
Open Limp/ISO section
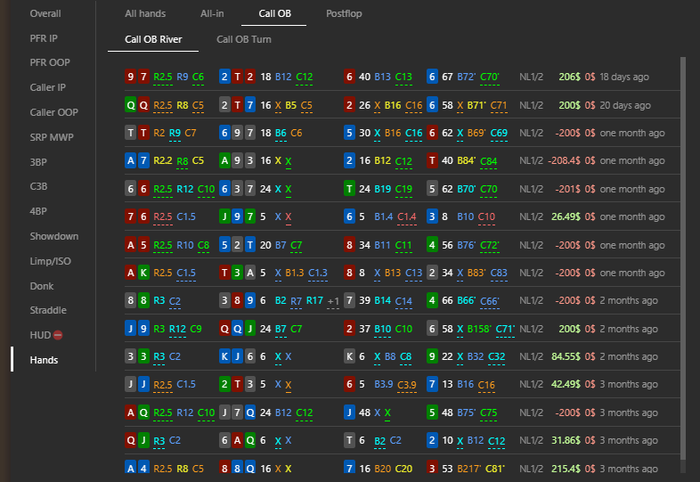tap(50, 261)
